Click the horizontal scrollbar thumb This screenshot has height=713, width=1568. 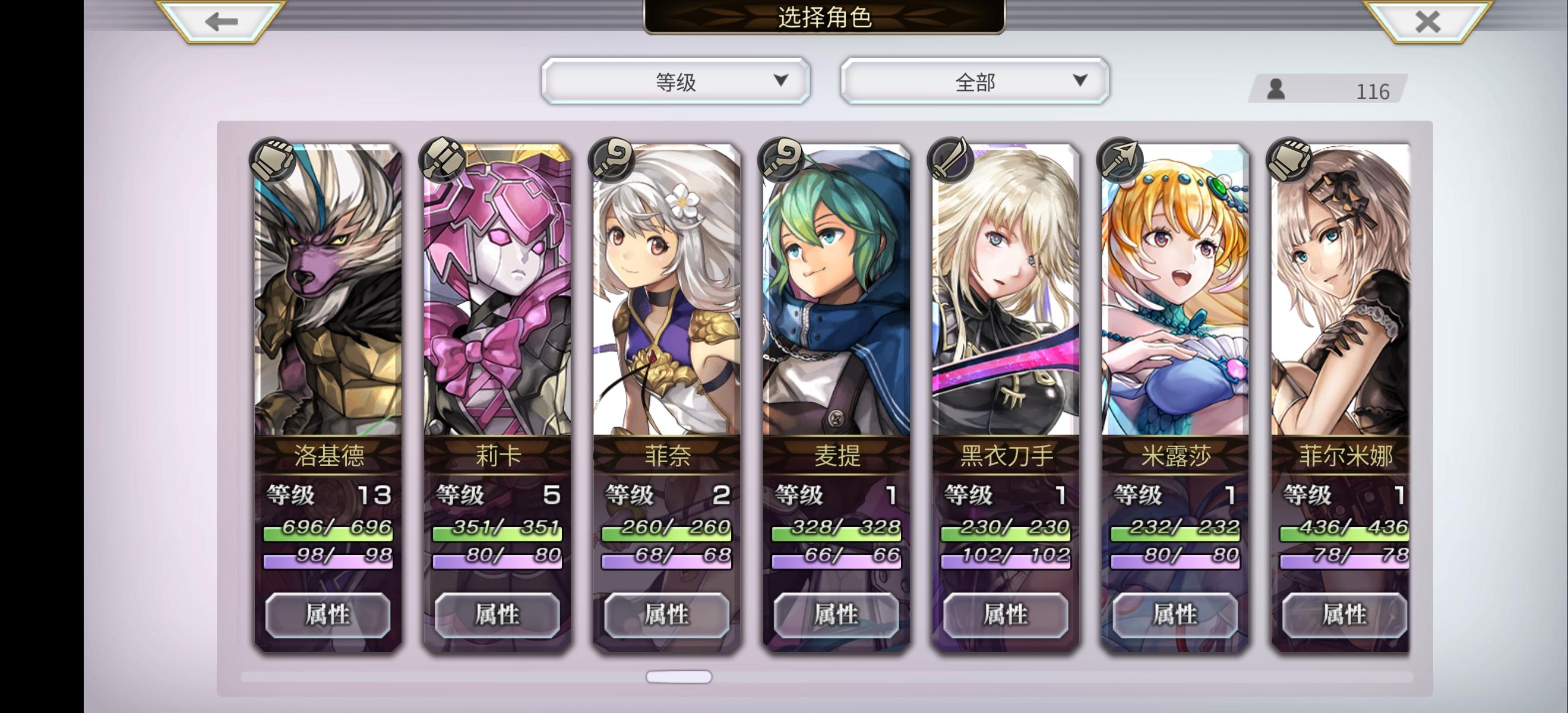click(x=679, y=677)
